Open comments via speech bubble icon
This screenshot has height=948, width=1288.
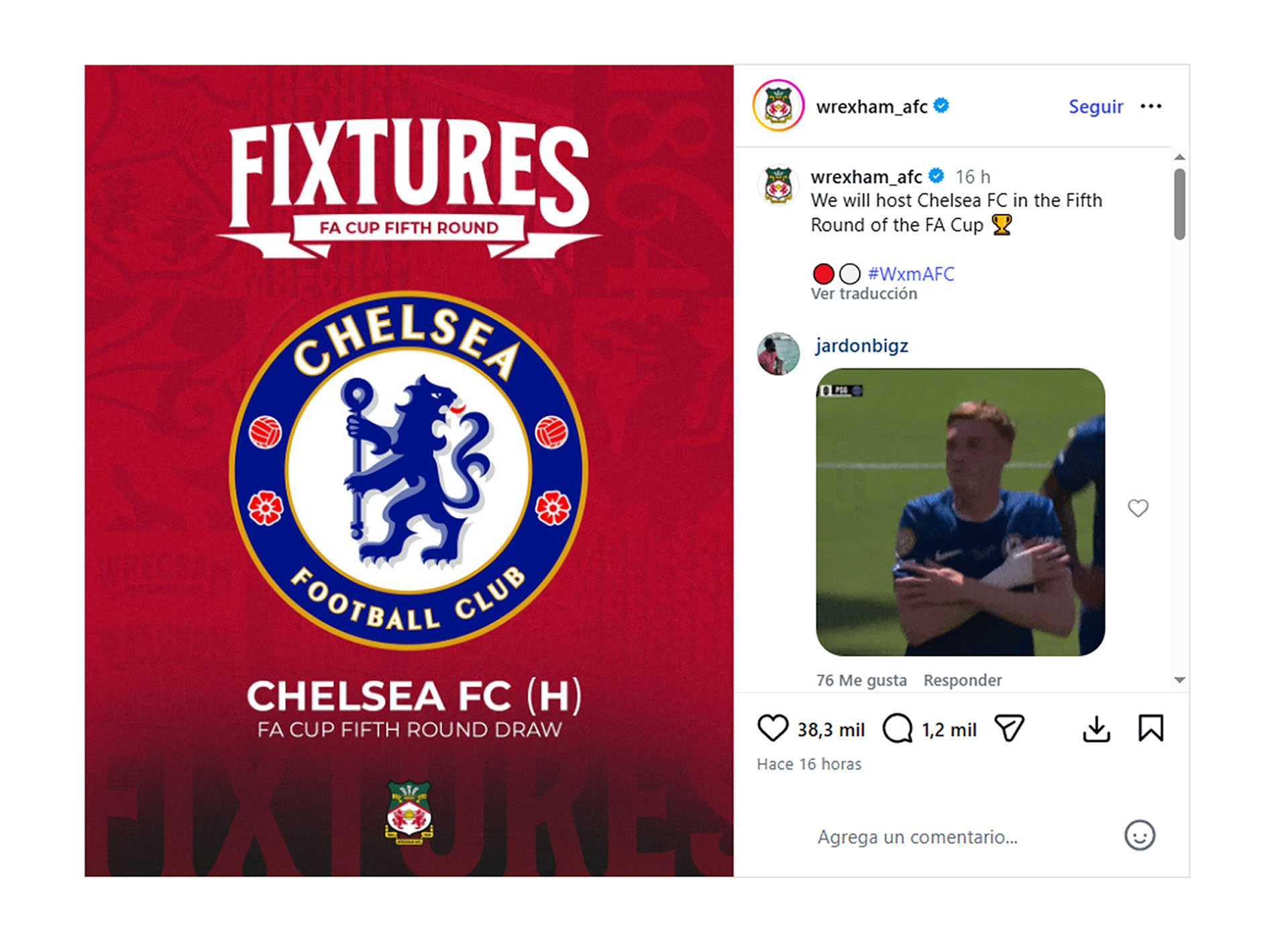897,729
